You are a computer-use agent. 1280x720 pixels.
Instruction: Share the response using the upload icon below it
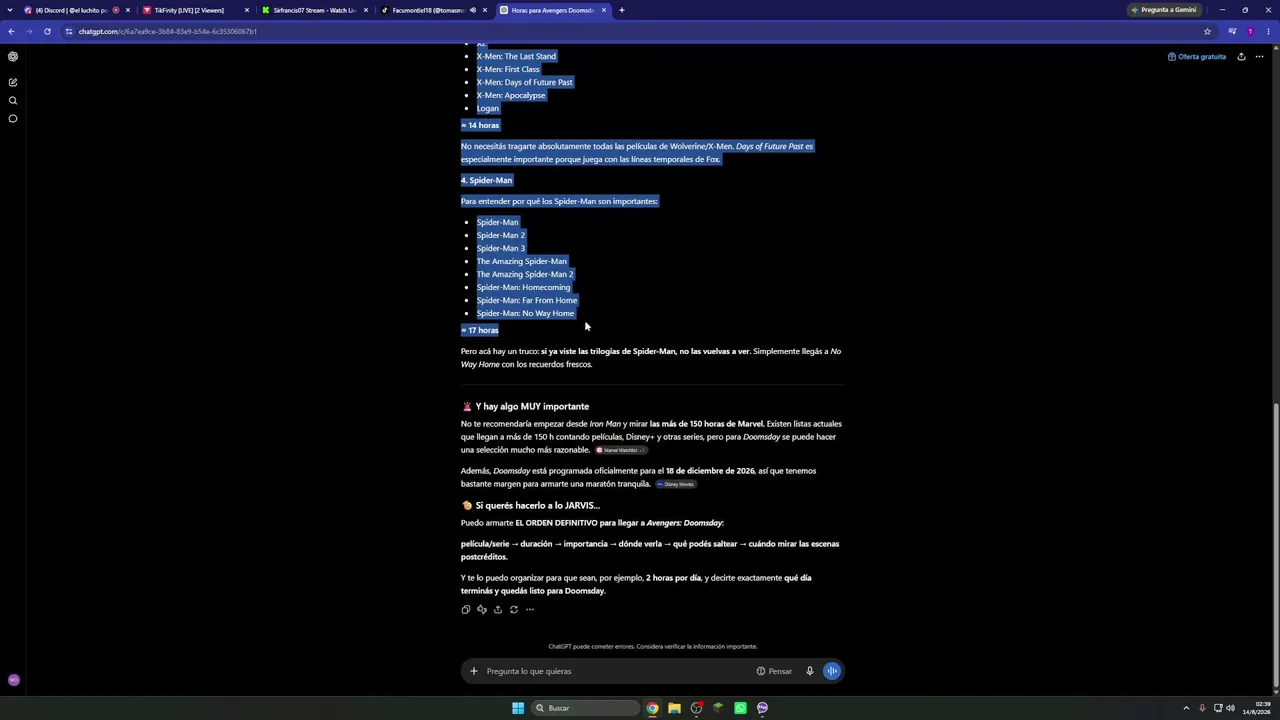497,609
